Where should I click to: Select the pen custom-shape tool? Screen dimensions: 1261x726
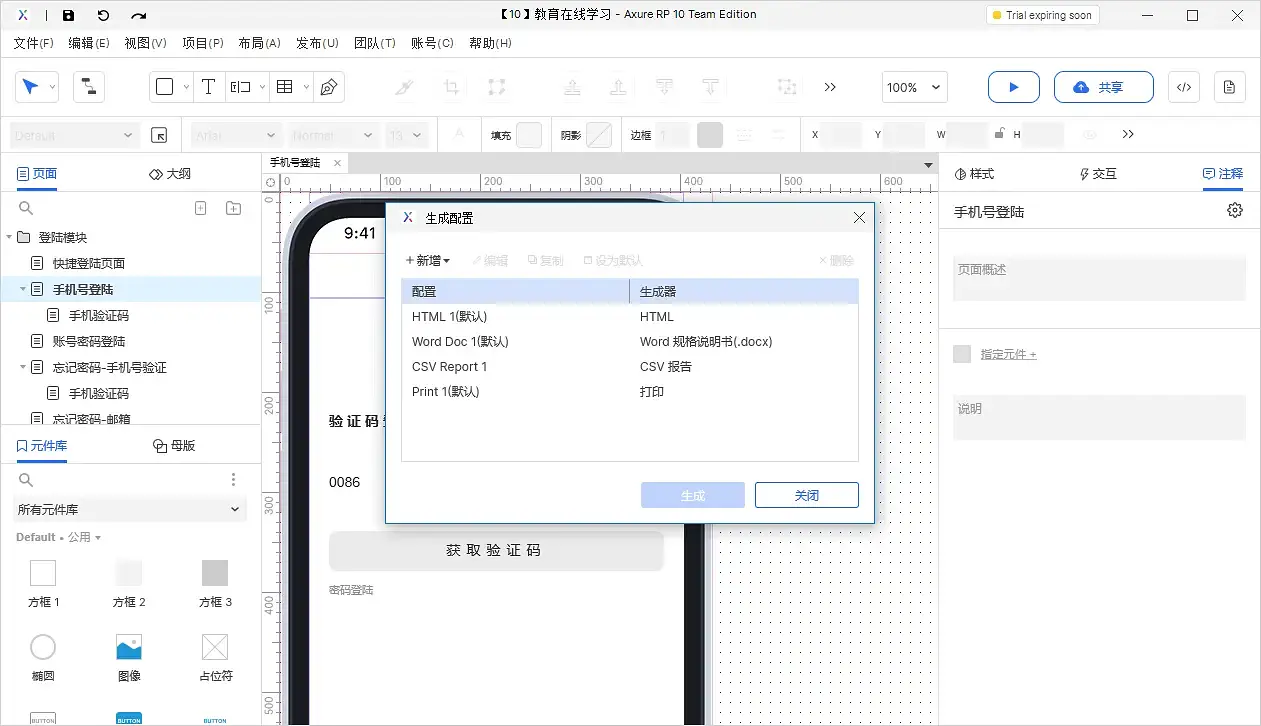[327, 87]
